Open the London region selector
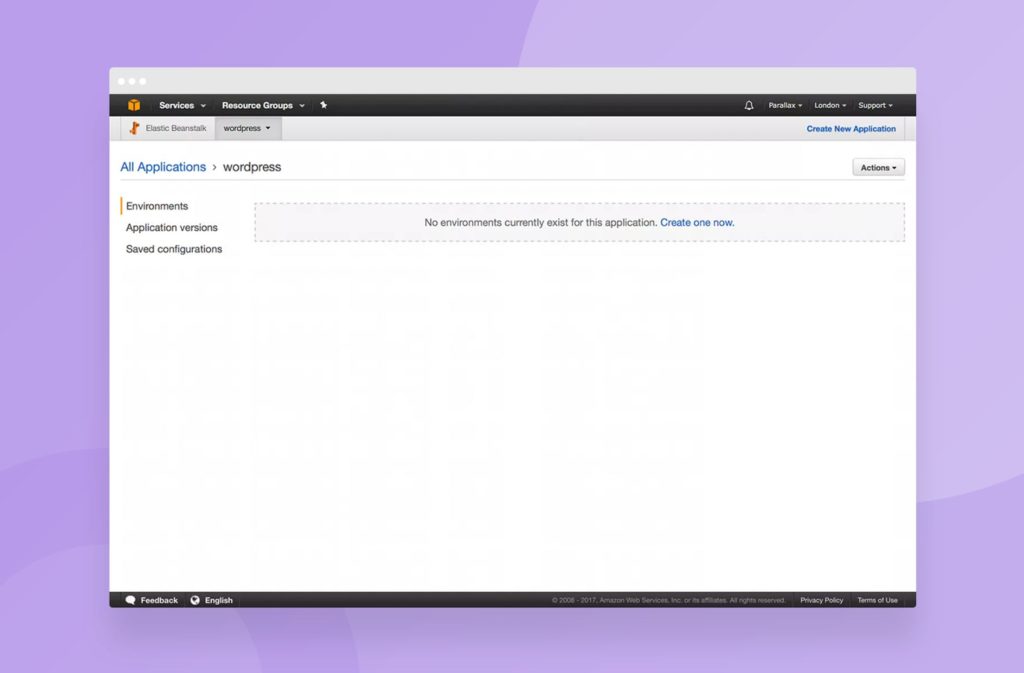Screen dimensions: 1024x673 tap(830, 105)
